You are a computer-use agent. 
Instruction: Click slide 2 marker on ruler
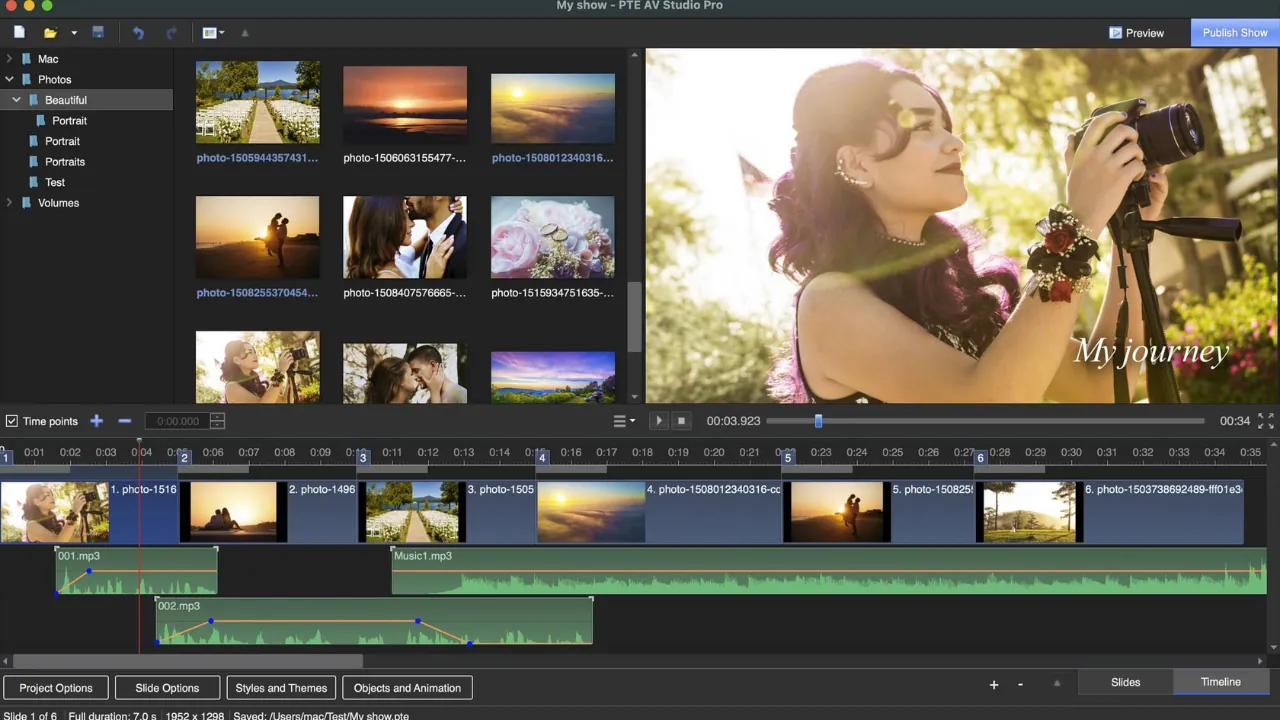coord(185,458)
